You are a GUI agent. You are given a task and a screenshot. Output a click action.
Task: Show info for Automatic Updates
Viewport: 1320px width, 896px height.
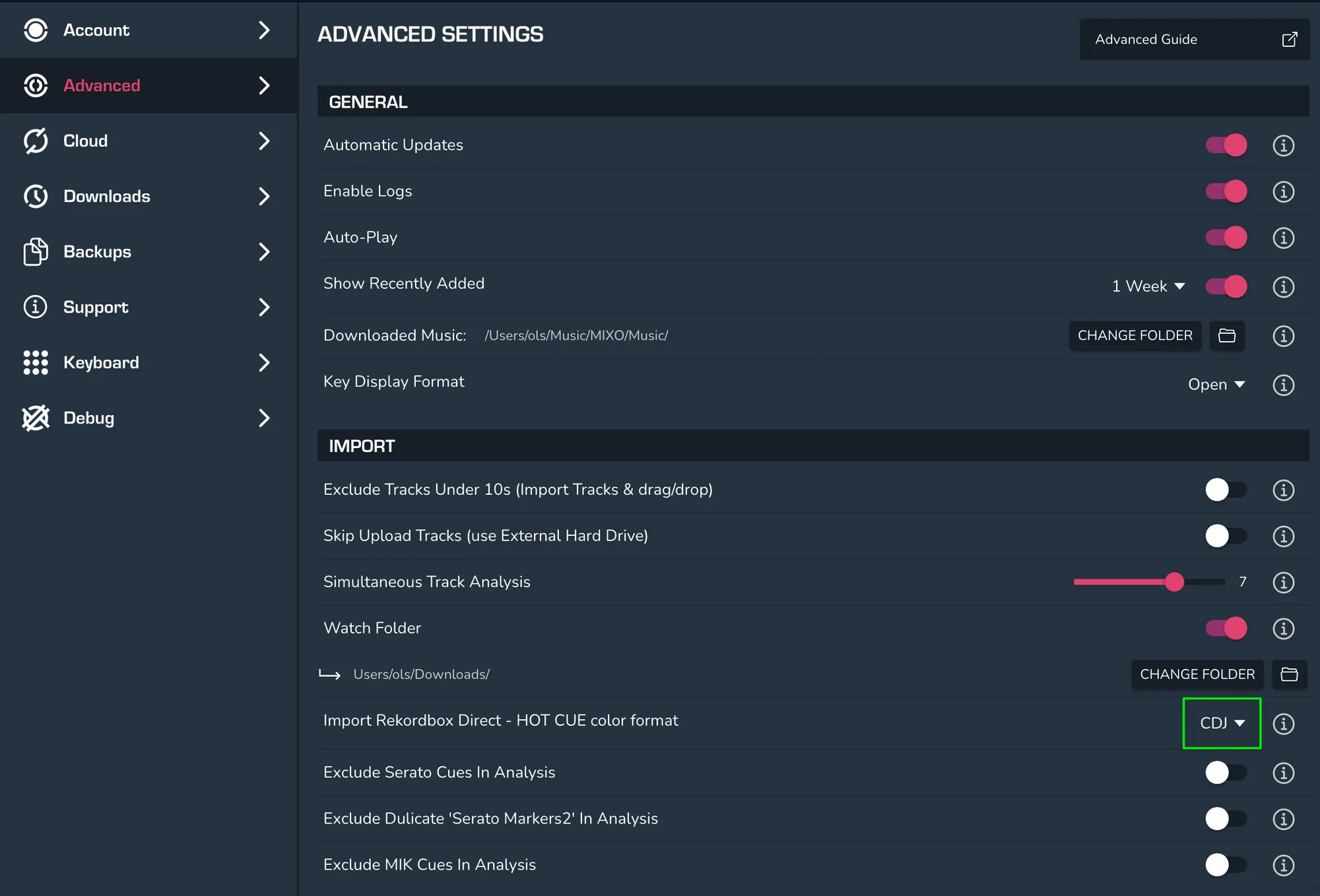coord(1283,145)
